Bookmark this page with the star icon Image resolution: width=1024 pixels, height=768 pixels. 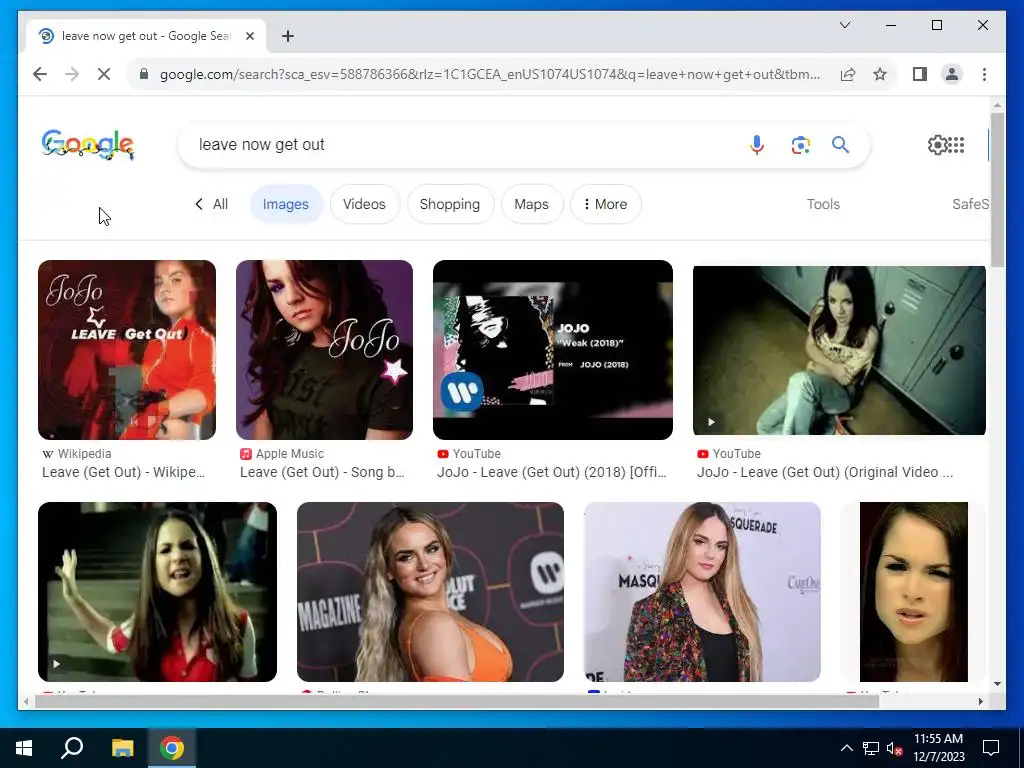880,74
